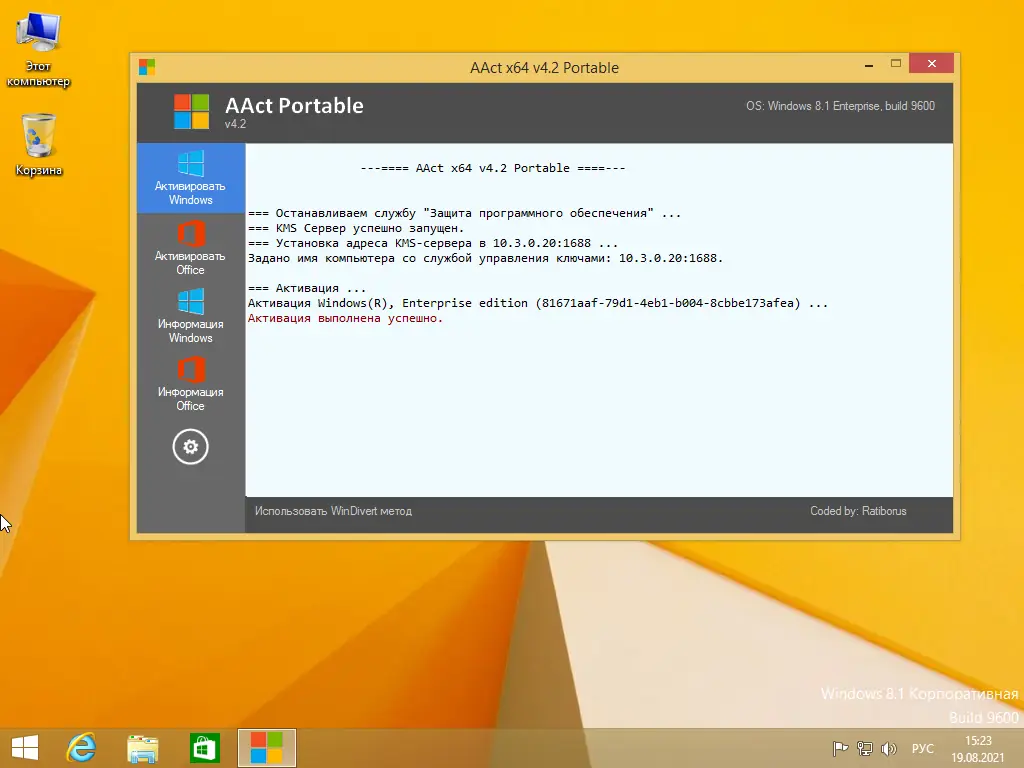Click the Microsoft logo in AAct header
This screenshot has width=1024, height=768.
[x=191, y=112]
